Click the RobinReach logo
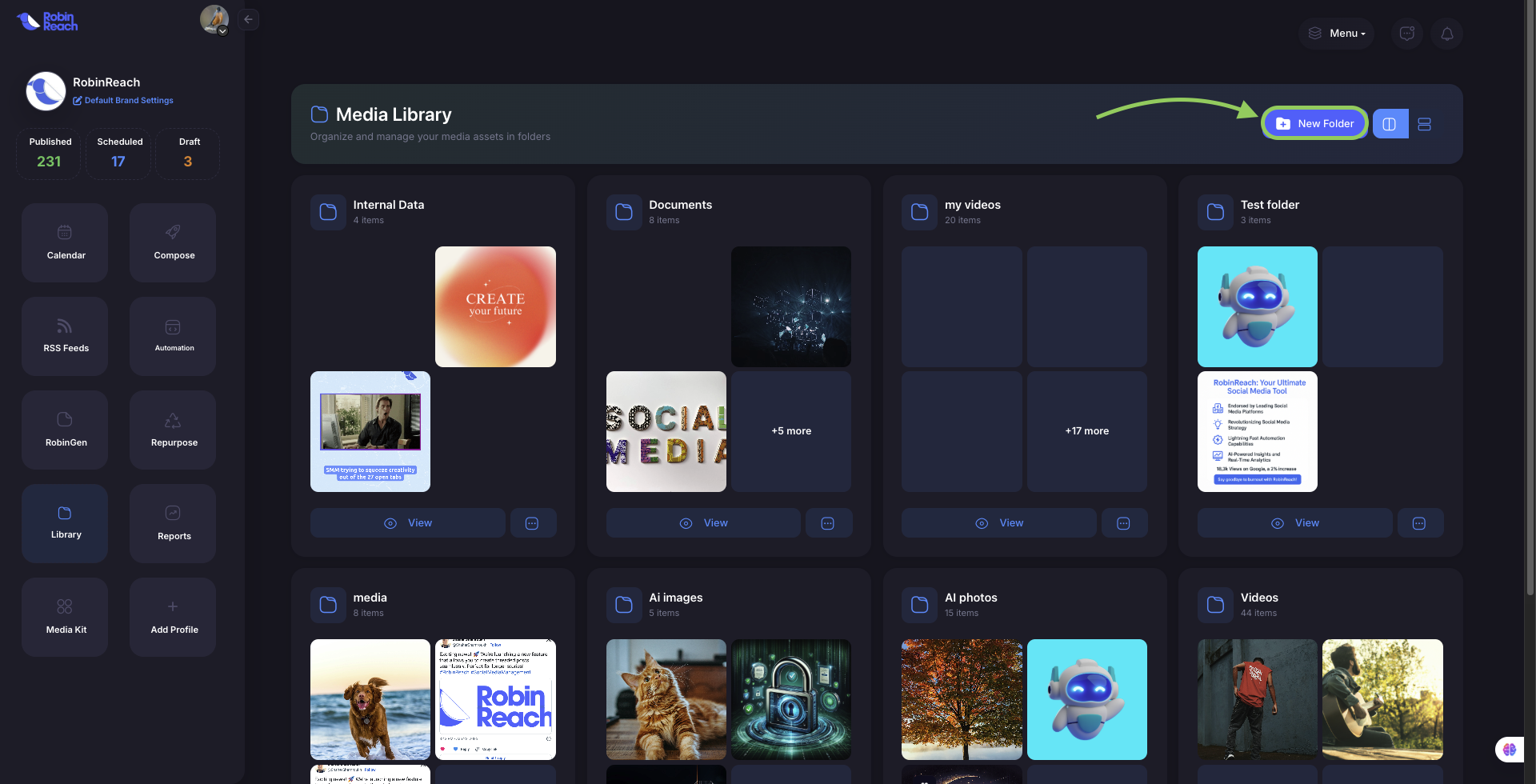 47,22
